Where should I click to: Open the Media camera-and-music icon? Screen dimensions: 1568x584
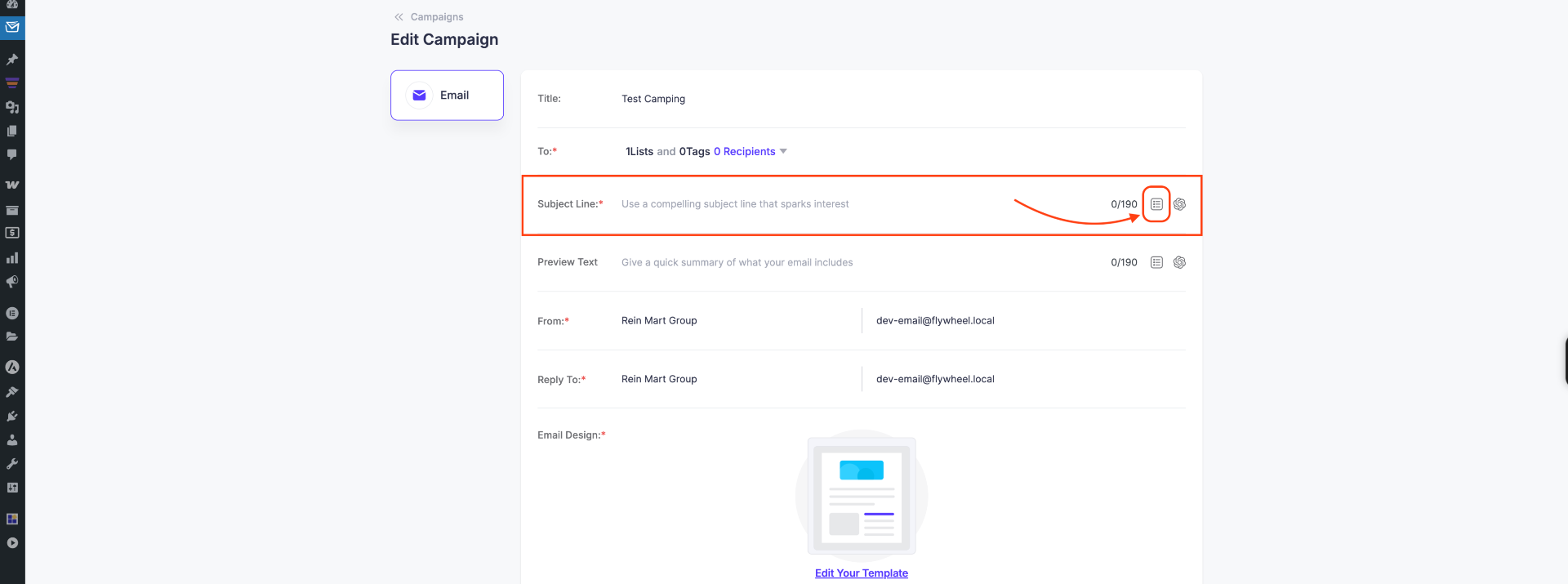pyautogui.click(x=12, y=107)
